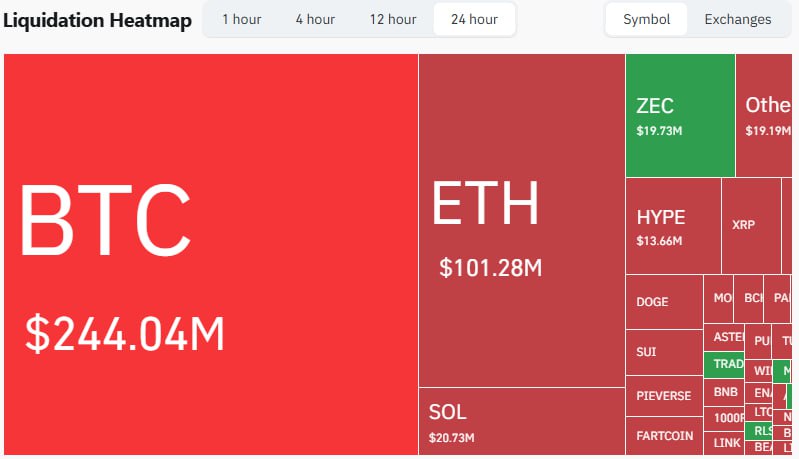The height and width of the screenshot is (459, 799).
Task: Open the FARTCOIN heatmap tile
Action: (x=664, y=436)
